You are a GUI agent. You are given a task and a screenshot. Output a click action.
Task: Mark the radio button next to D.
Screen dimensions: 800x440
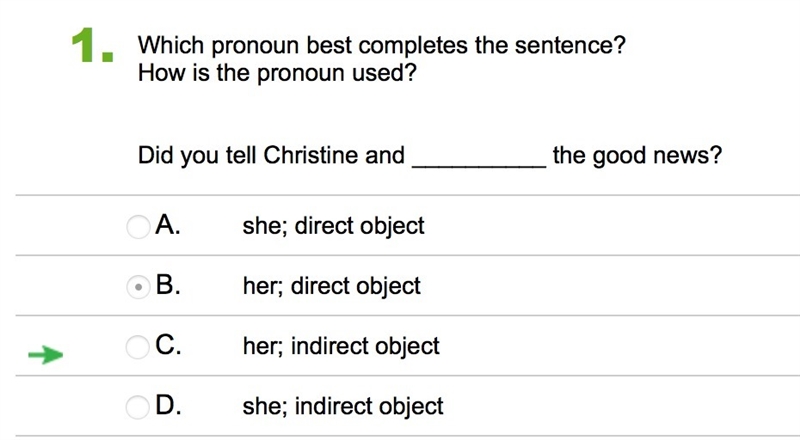[138, 407]
